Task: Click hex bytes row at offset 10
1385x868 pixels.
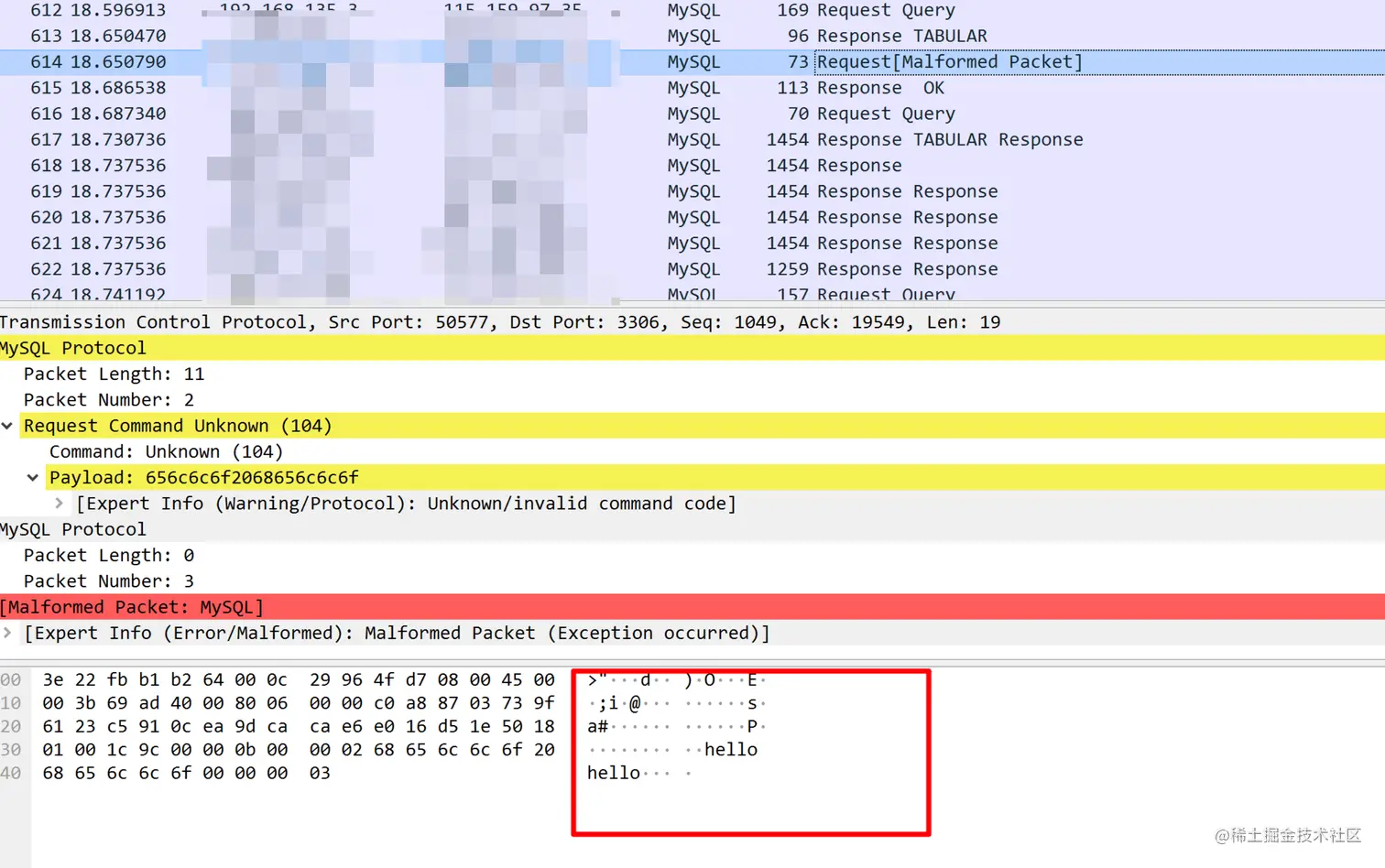Action: pyautogui.click(x=299, y=703)
